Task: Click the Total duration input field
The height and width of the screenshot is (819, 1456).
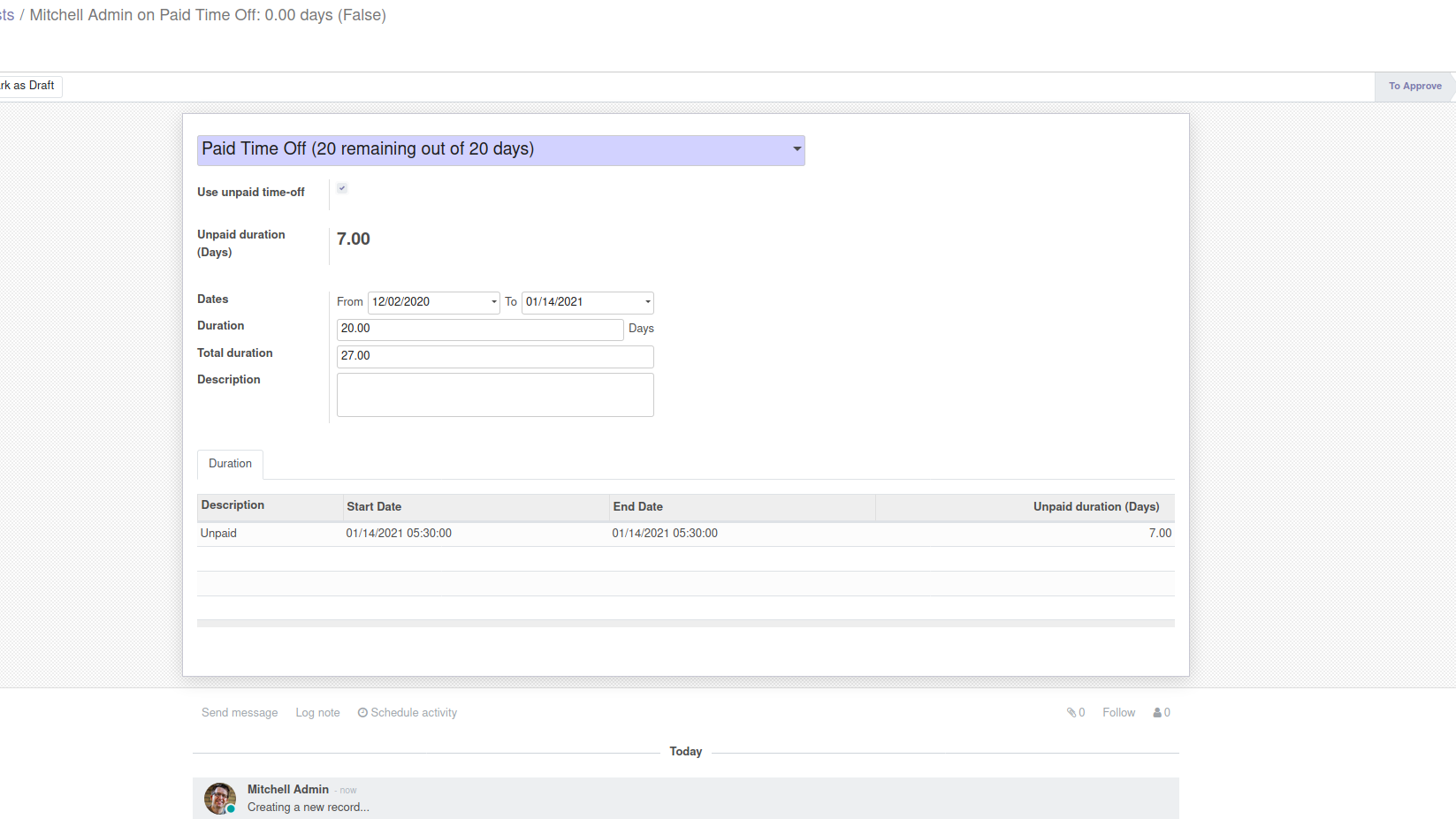Action: tap(494, 356)
